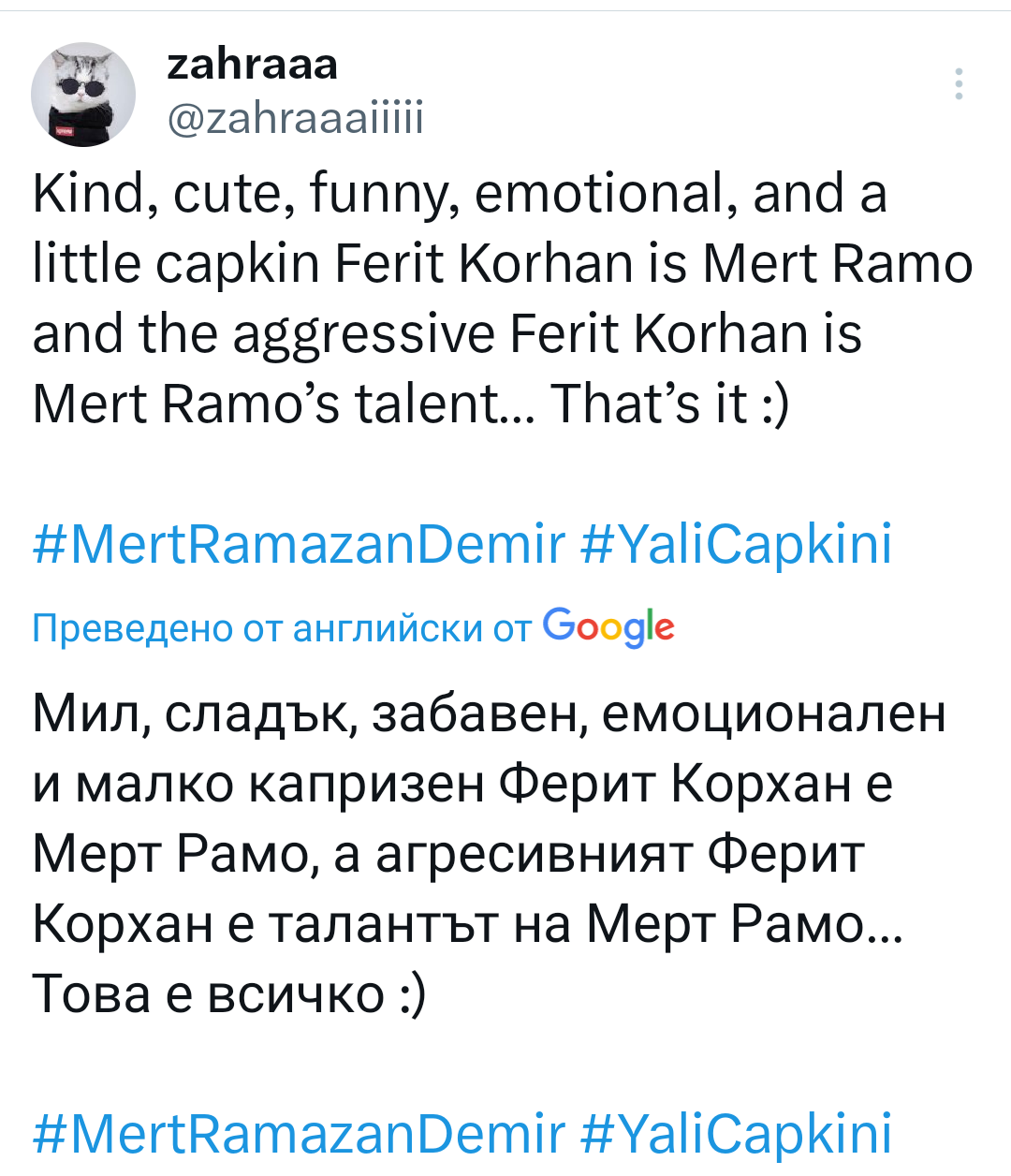The image size is (1011, 1176).
Task: Click the 'Преведено от английски от' translation label
Action: click(282, 628)
